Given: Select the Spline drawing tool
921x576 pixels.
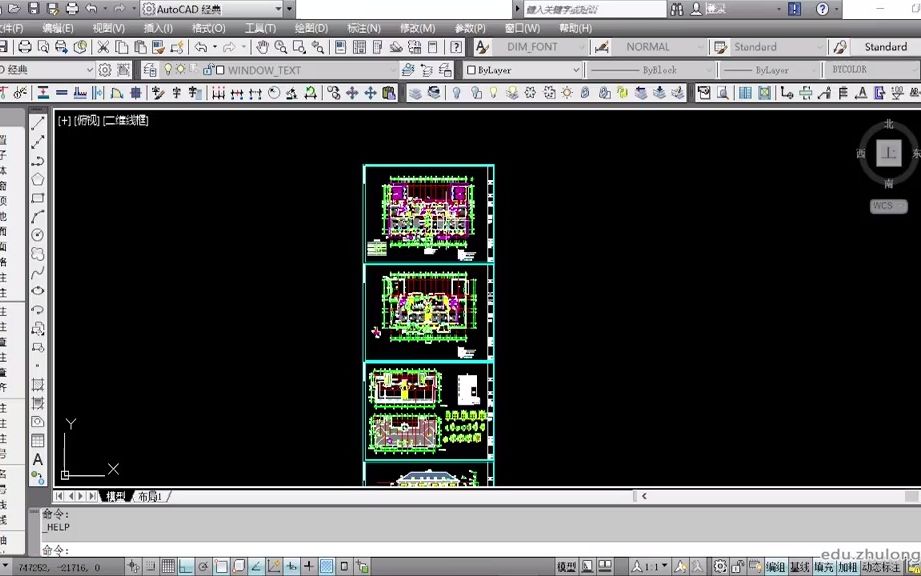Looking at the screenshot, I should click(x=38, y=272).
